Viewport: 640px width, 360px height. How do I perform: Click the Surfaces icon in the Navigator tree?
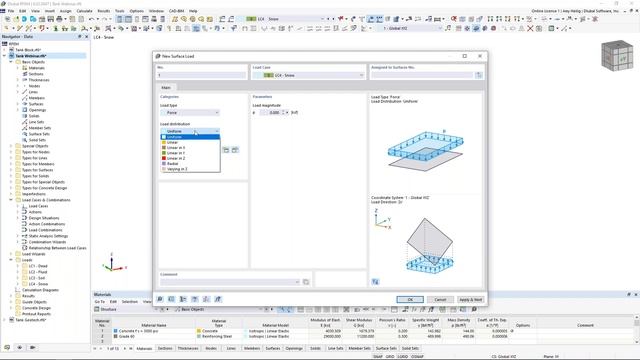tap(24, 104)
